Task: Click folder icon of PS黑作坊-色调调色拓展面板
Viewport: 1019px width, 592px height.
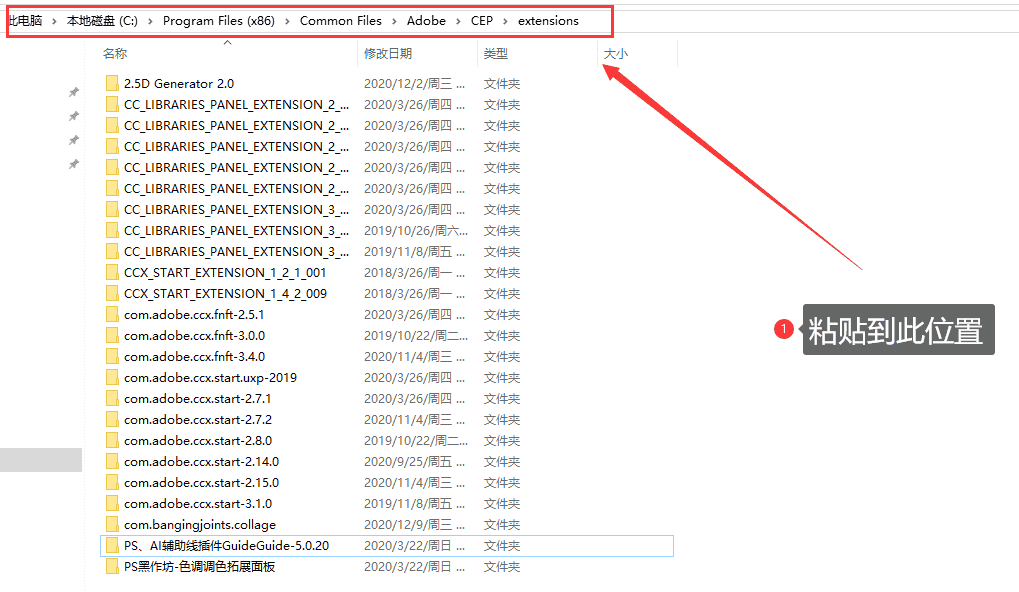Action: click(x=112, y=567)
